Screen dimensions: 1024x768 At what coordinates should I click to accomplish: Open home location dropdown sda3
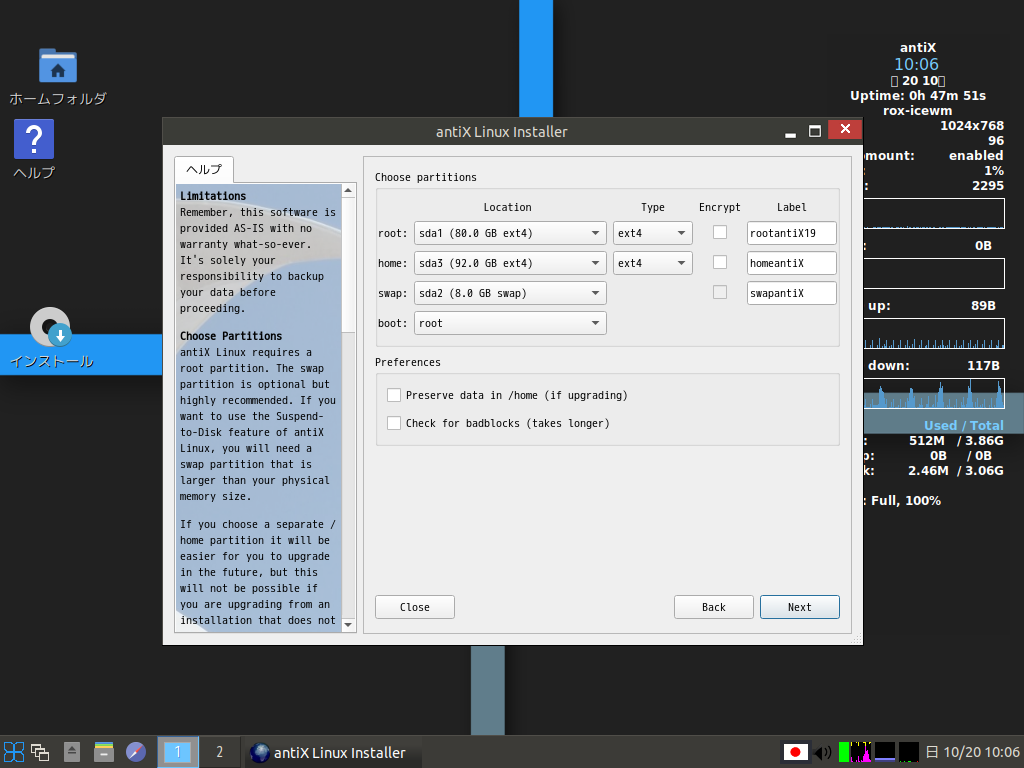[x=510, y=263]
